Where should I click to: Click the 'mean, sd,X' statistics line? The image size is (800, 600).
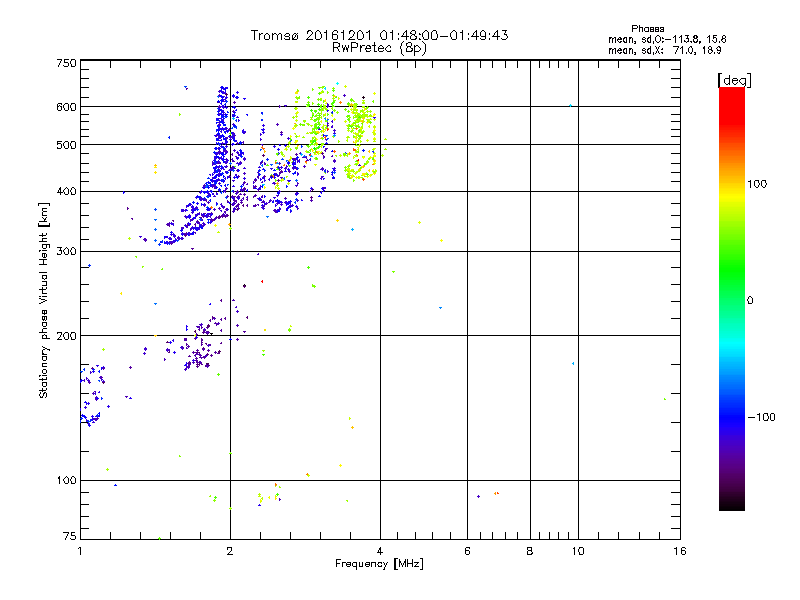tap(665, 50)
